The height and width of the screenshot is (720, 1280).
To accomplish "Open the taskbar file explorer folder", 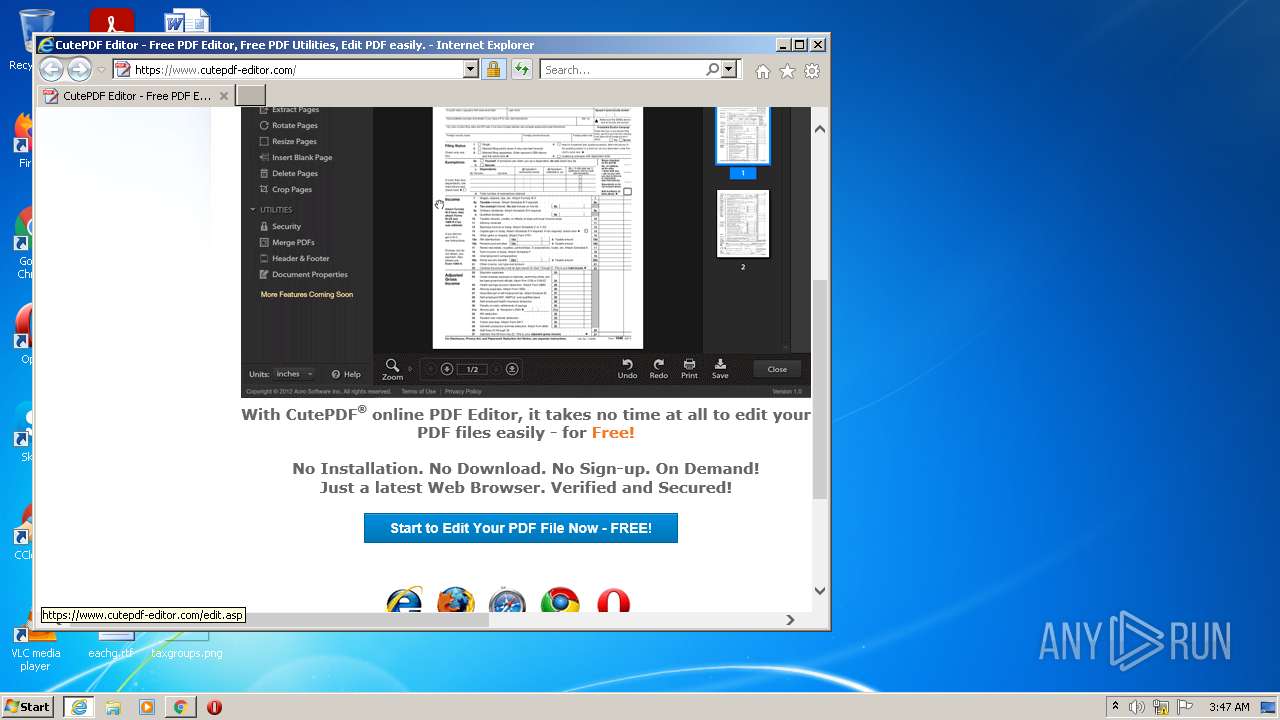I will 113,707.
